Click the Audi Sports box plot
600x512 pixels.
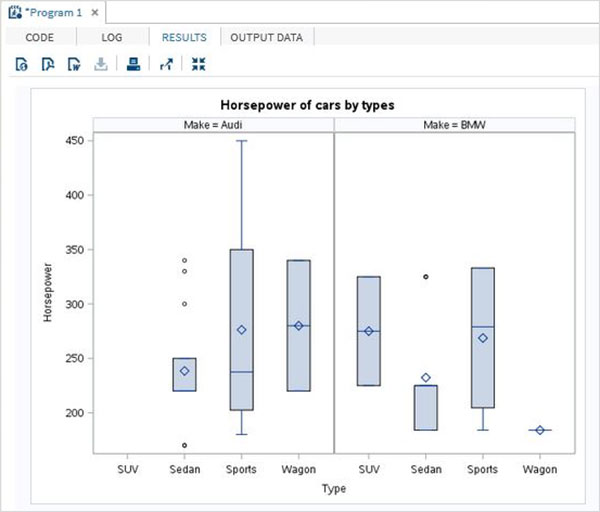click(x=241, y=329)
